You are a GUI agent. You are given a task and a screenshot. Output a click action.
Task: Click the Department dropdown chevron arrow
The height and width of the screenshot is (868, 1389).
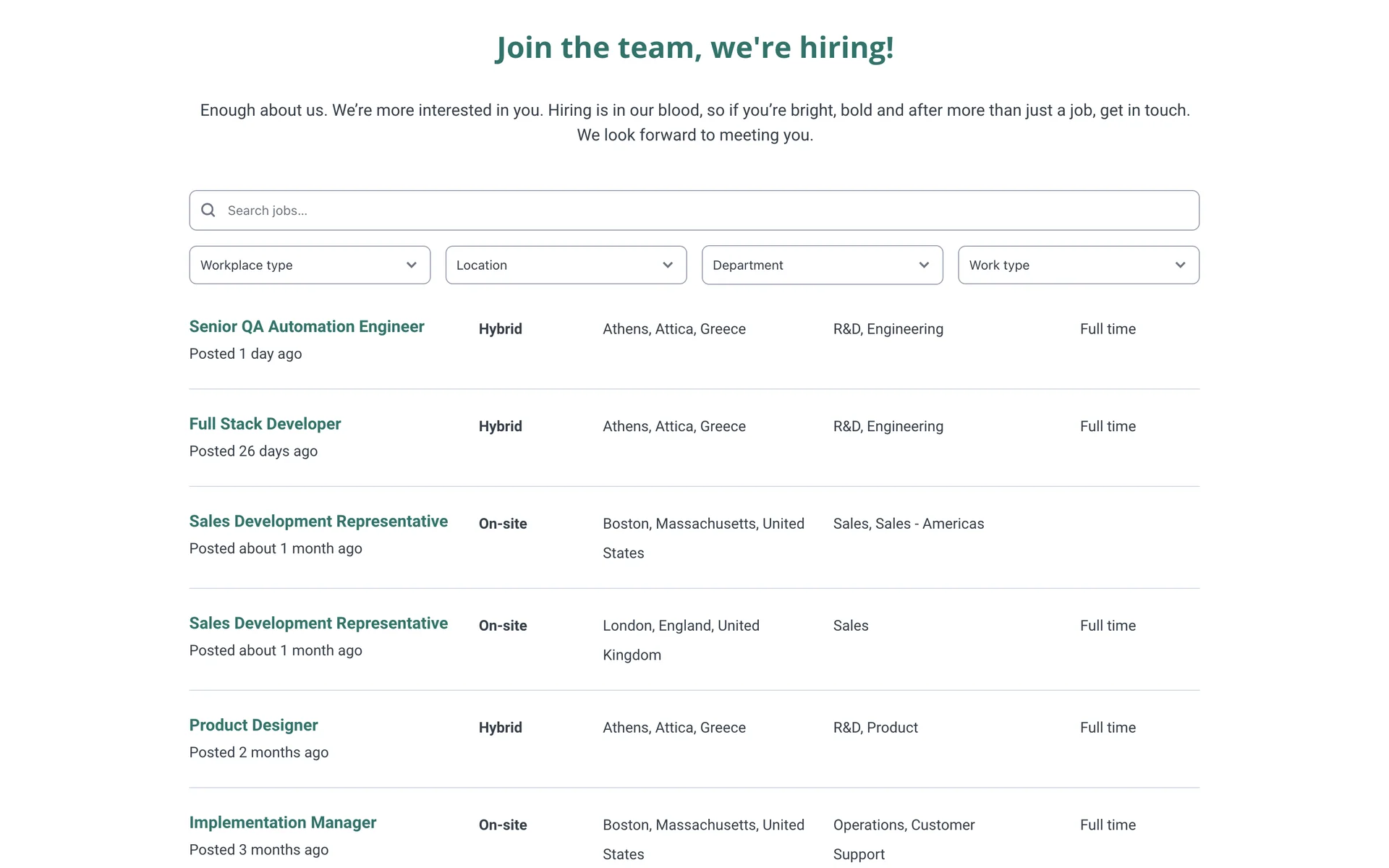[x=924, y=265]
